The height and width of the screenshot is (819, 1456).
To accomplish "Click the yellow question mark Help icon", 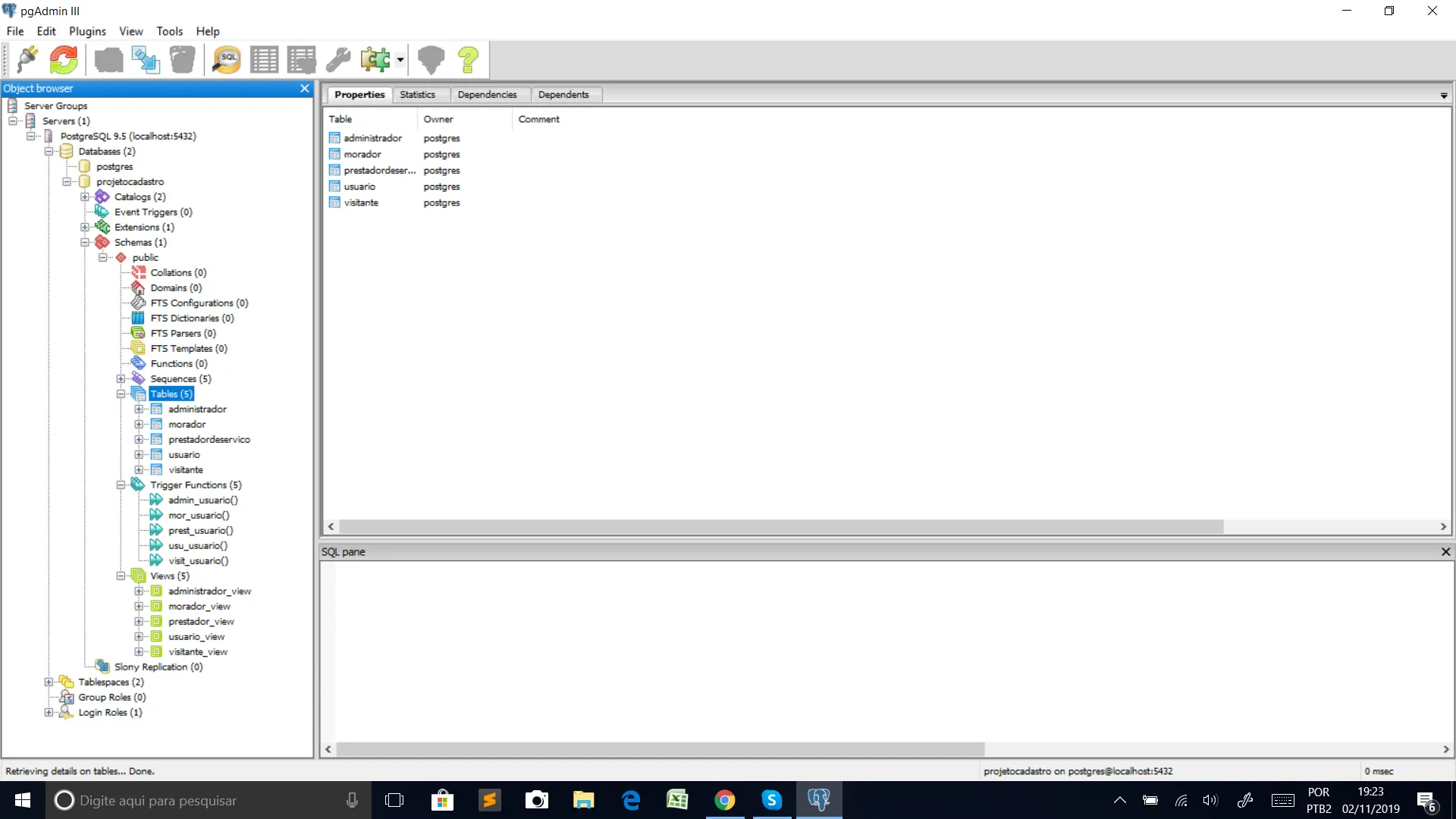I will click(468, 59).
